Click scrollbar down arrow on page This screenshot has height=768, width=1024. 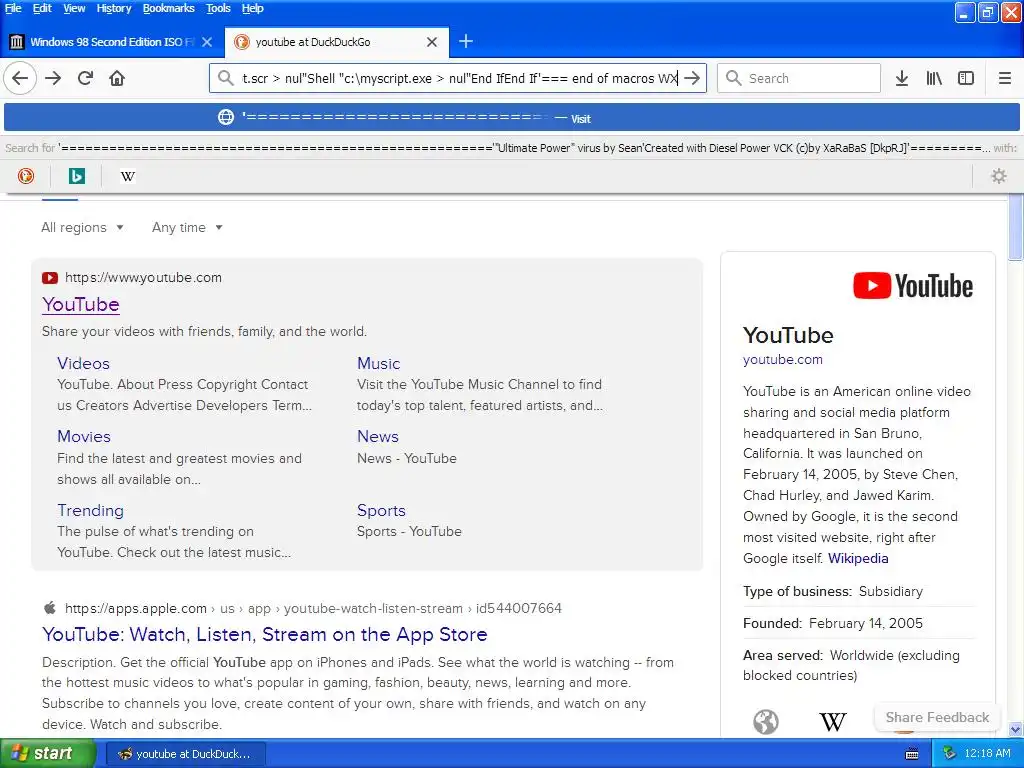[1016, 729]
